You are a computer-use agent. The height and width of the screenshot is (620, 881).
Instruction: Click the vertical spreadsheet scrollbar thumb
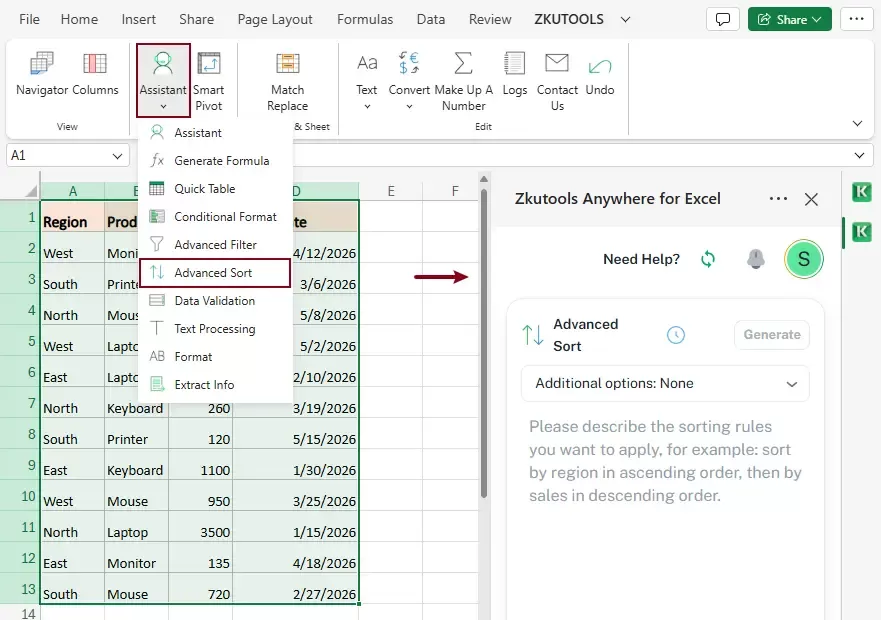coord(484,343)
